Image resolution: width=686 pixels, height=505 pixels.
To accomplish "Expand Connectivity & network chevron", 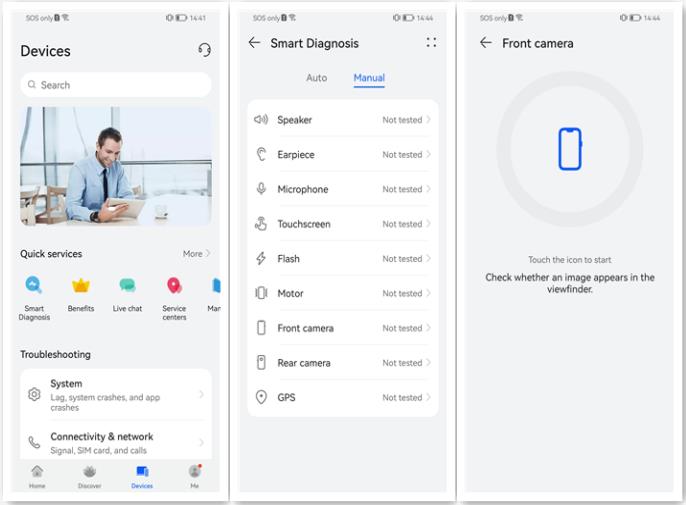I will coord(201,442).
